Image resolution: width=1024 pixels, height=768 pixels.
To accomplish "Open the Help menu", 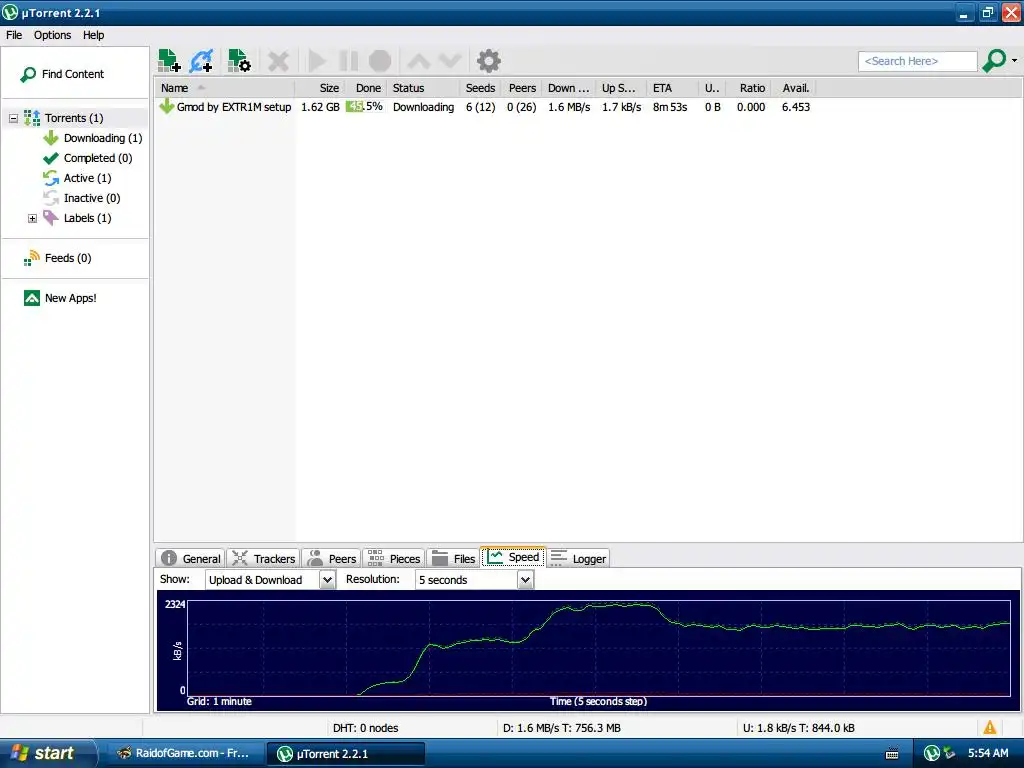I will tap(93, 35).
